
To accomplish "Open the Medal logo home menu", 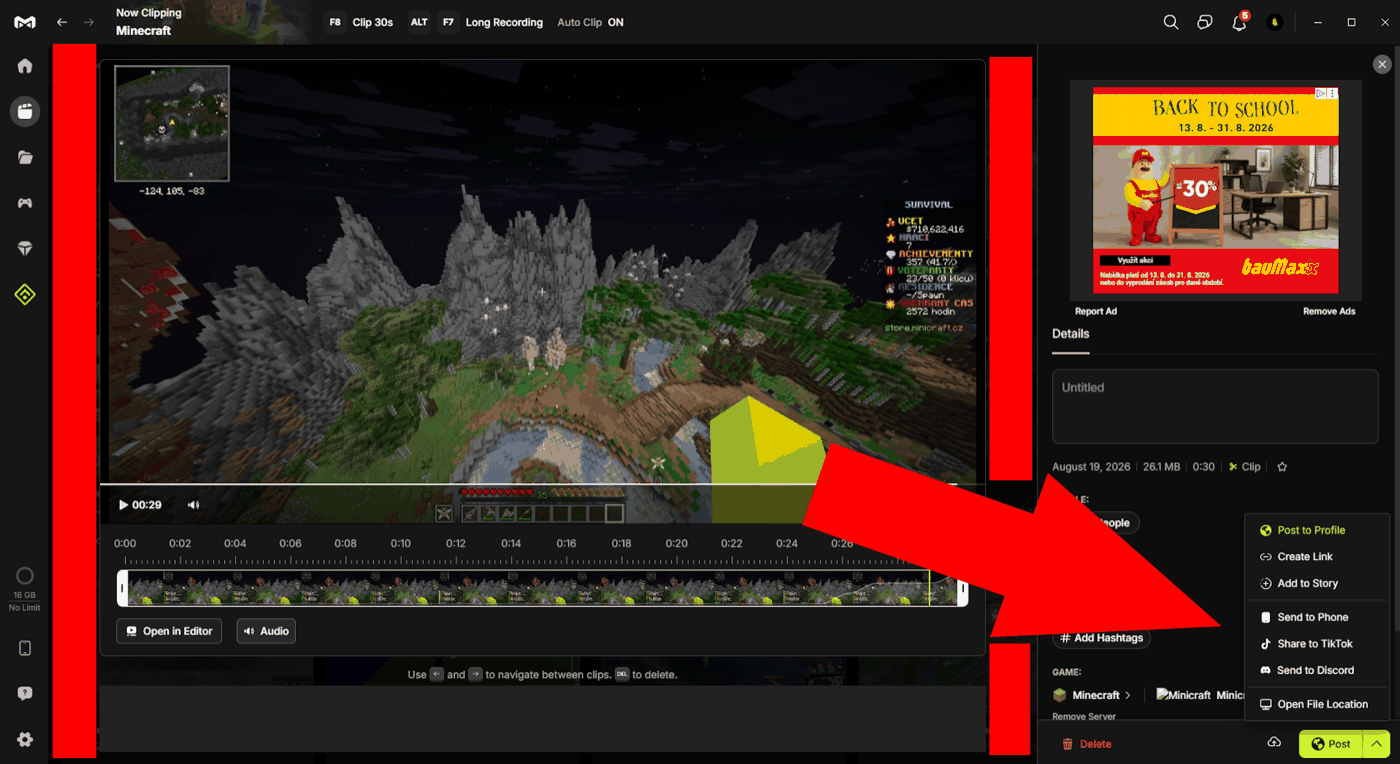I will click(25, 22).
